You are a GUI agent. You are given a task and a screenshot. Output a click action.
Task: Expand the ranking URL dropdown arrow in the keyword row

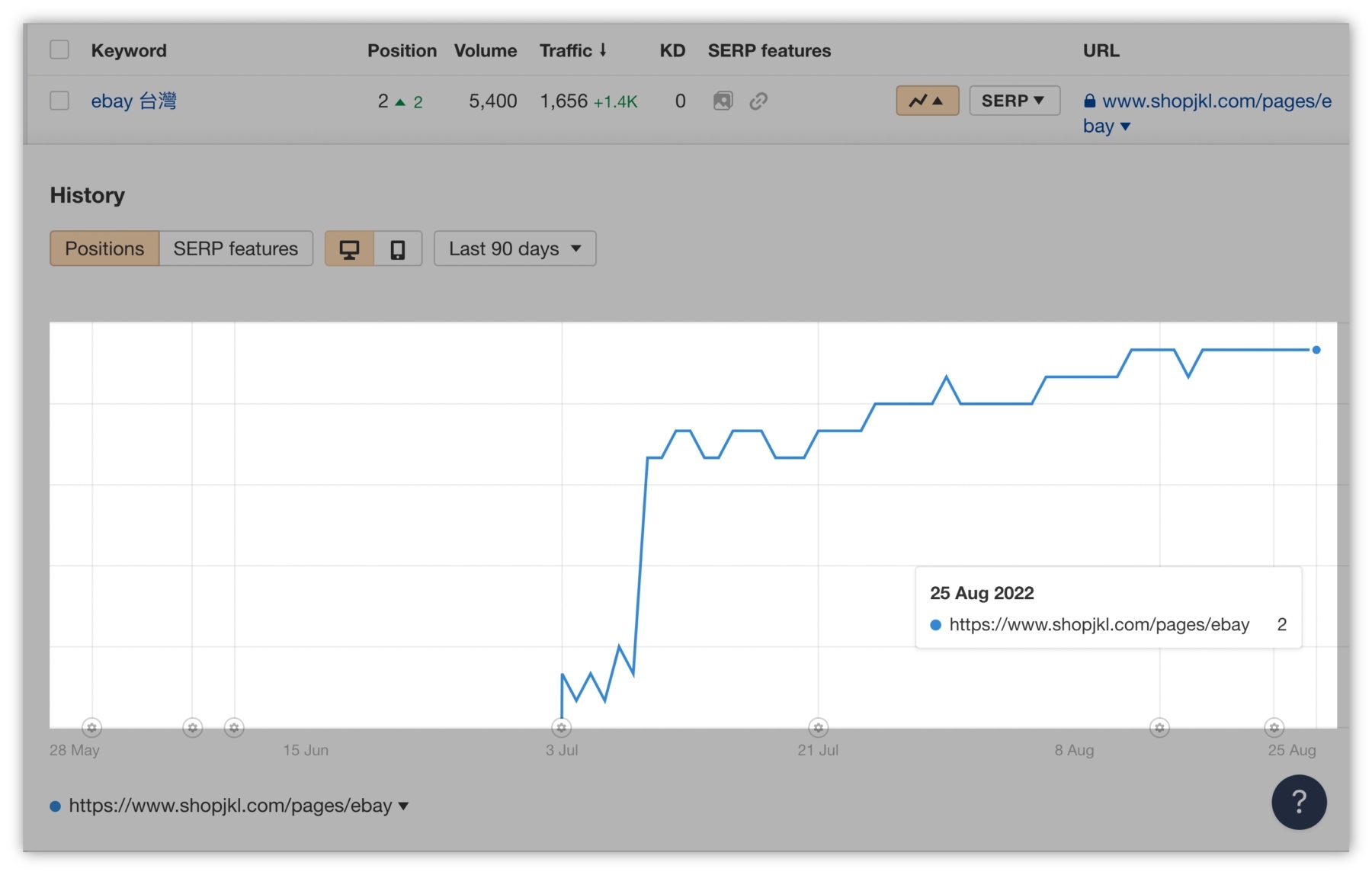[1126, 127]
